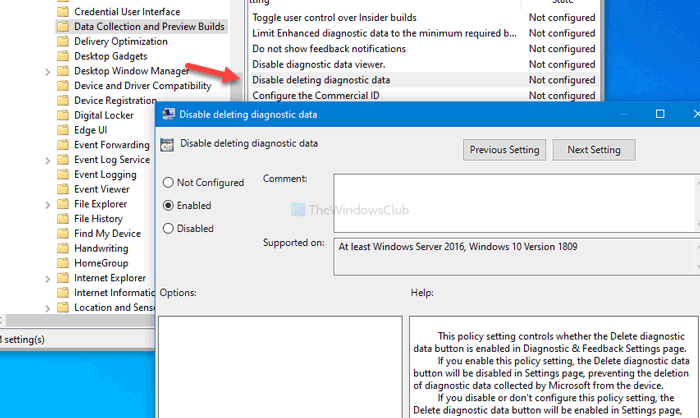The image size is (700, 418).
Task: Open the Digital Locker folder
Action: [x=104, y=115]
